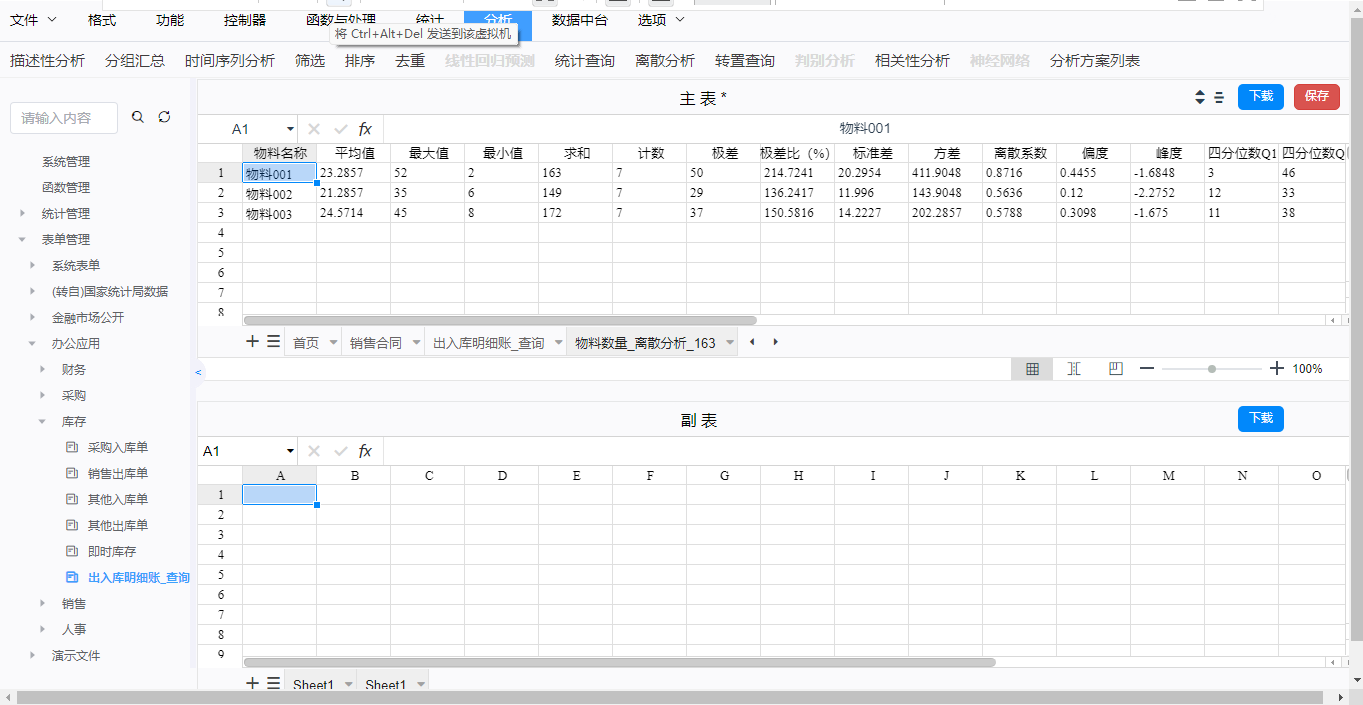Collapse the 库存 tree node
Image resolution: width=1363 pixels, height=705 pixels.
coord(42,422)
